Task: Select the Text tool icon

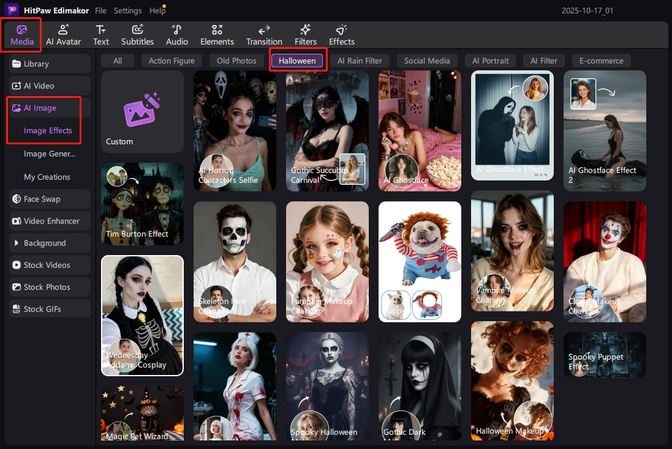Action: click(x=101, y=35)
